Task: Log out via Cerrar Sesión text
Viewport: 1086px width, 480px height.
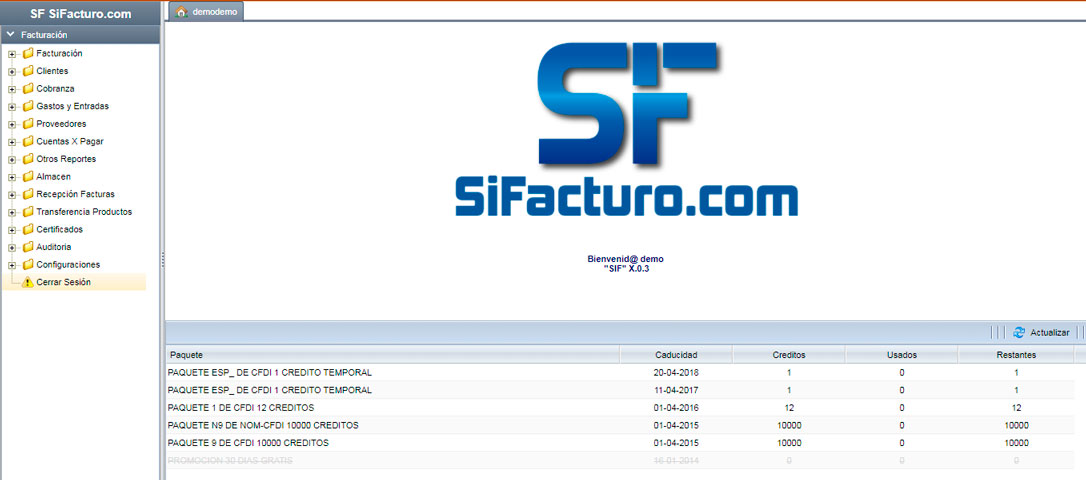Action: click(x=63, y=282)
